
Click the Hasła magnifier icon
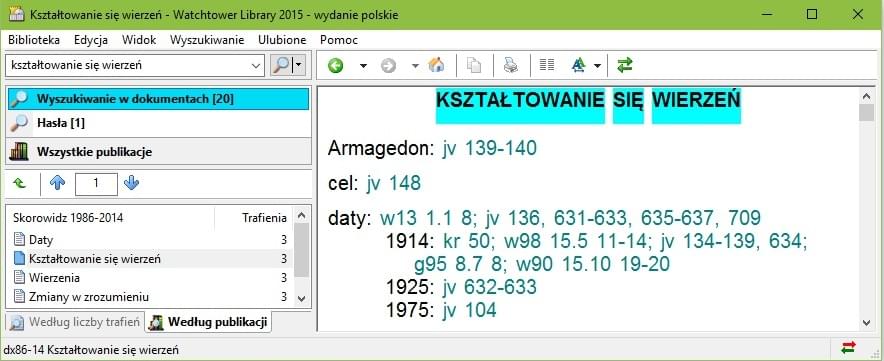point(19,122)
